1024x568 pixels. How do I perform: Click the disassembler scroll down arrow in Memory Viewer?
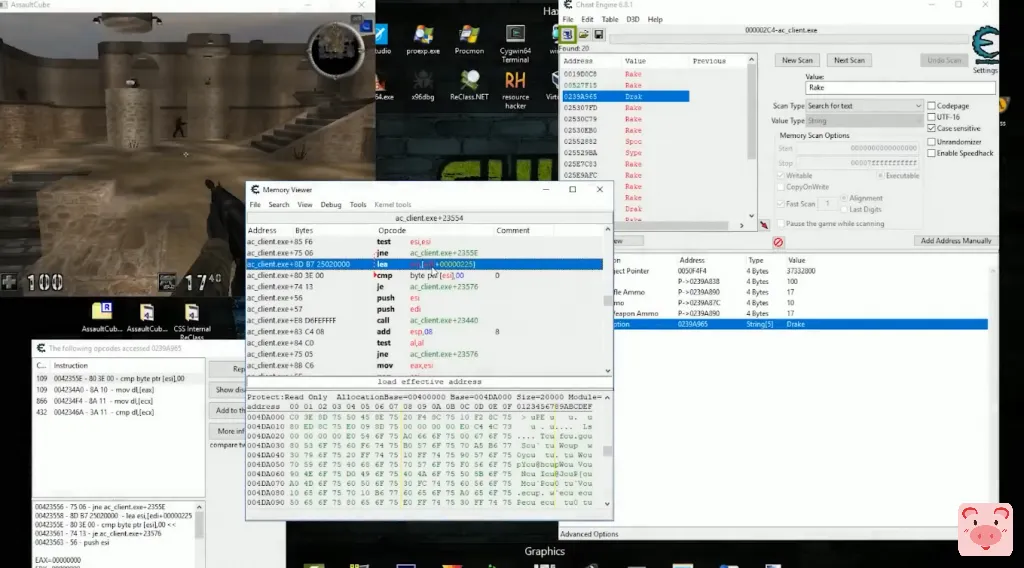coord(607,371)
